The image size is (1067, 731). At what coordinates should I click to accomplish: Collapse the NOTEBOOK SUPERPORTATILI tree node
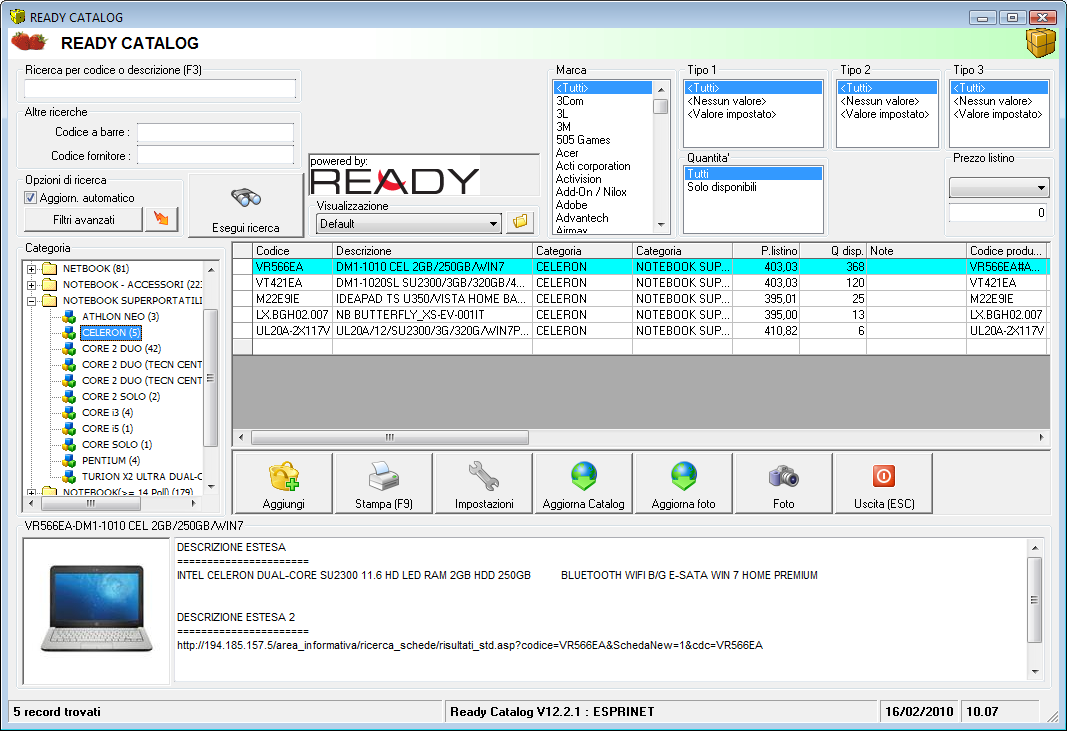click(31, 301)
